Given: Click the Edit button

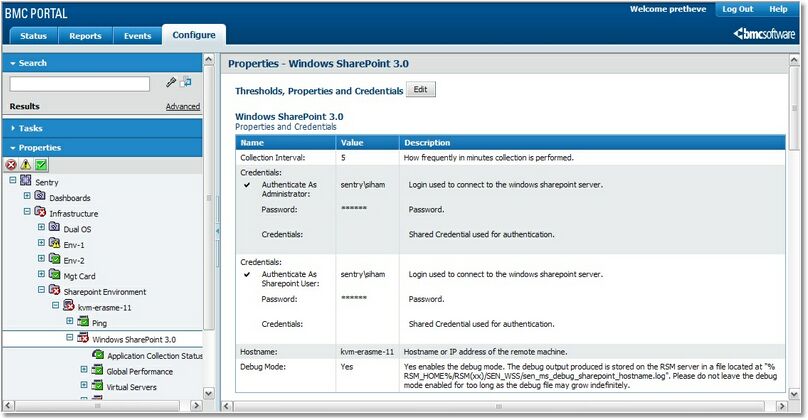Looking at the screenshot, I should click(x=420, y=89).
